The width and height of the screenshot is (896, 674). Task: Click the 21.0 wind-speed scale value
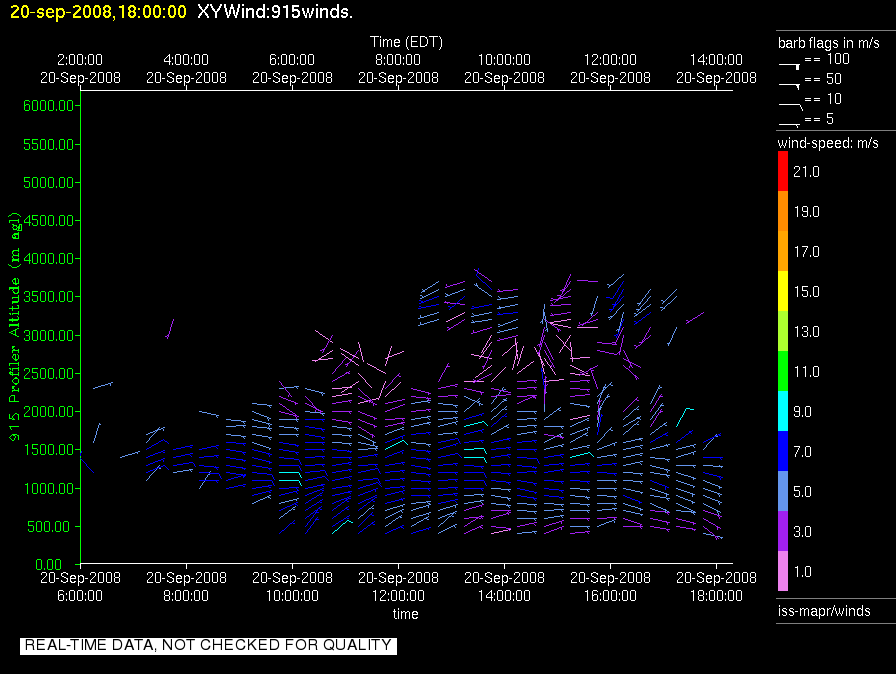(x=806, y=172)
